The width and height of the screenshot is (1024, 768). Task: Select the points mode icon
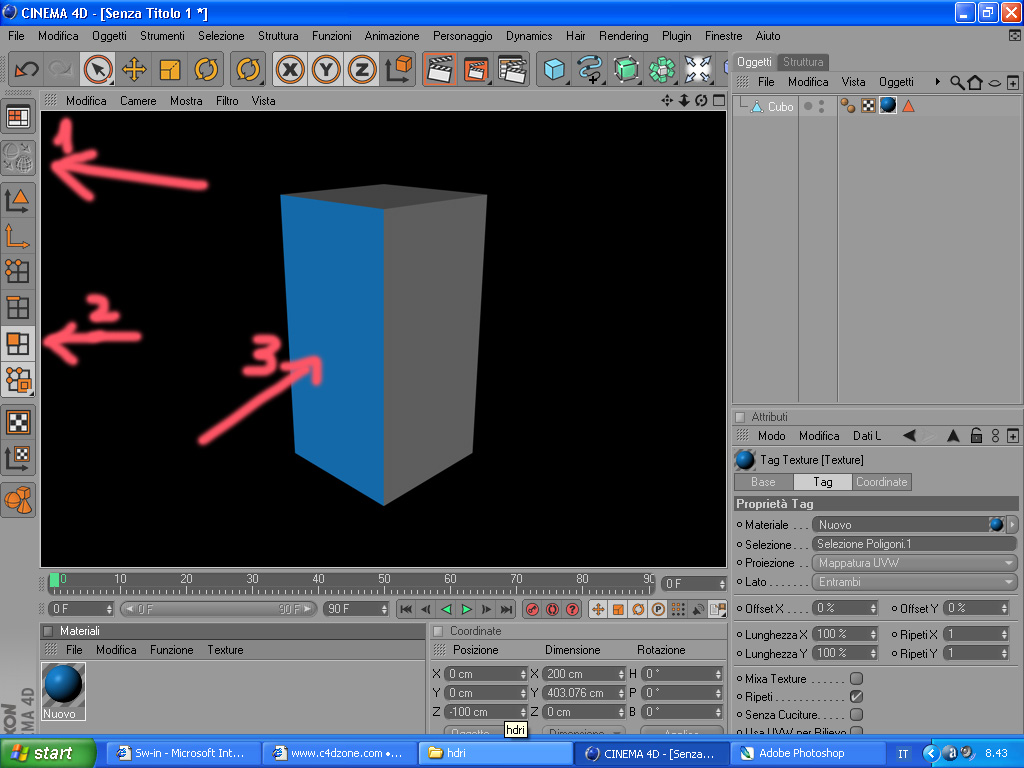(18, 271)
